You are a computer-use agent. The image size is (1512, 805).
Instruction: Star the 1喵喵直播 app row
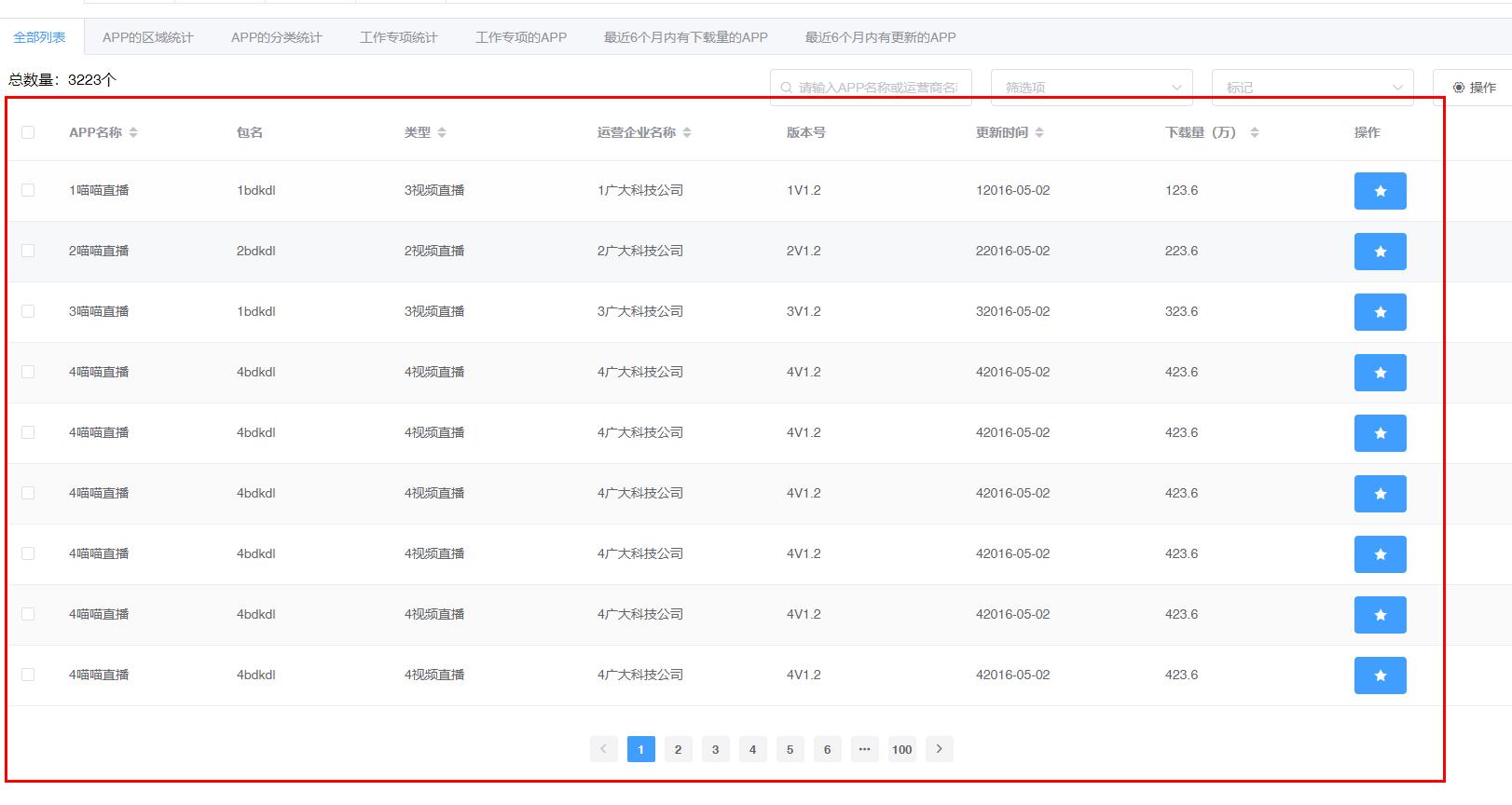(x=1380, y=191)
